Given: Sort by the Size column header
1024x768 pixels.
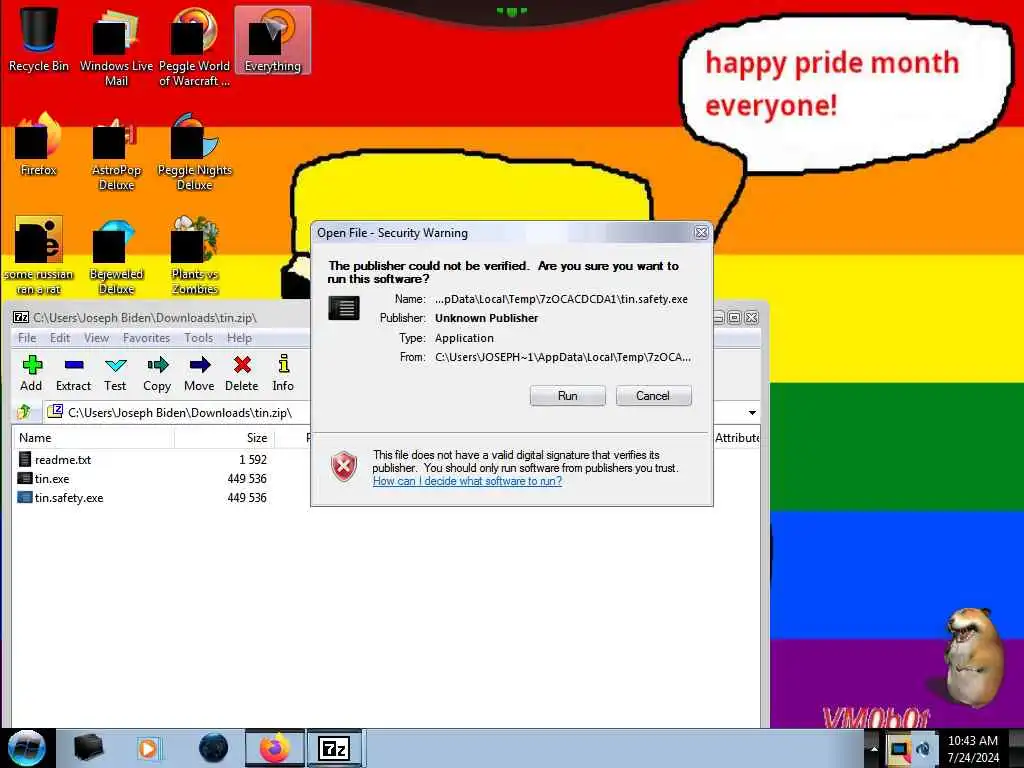Looking at the screenshot, I should click(225, 438).
